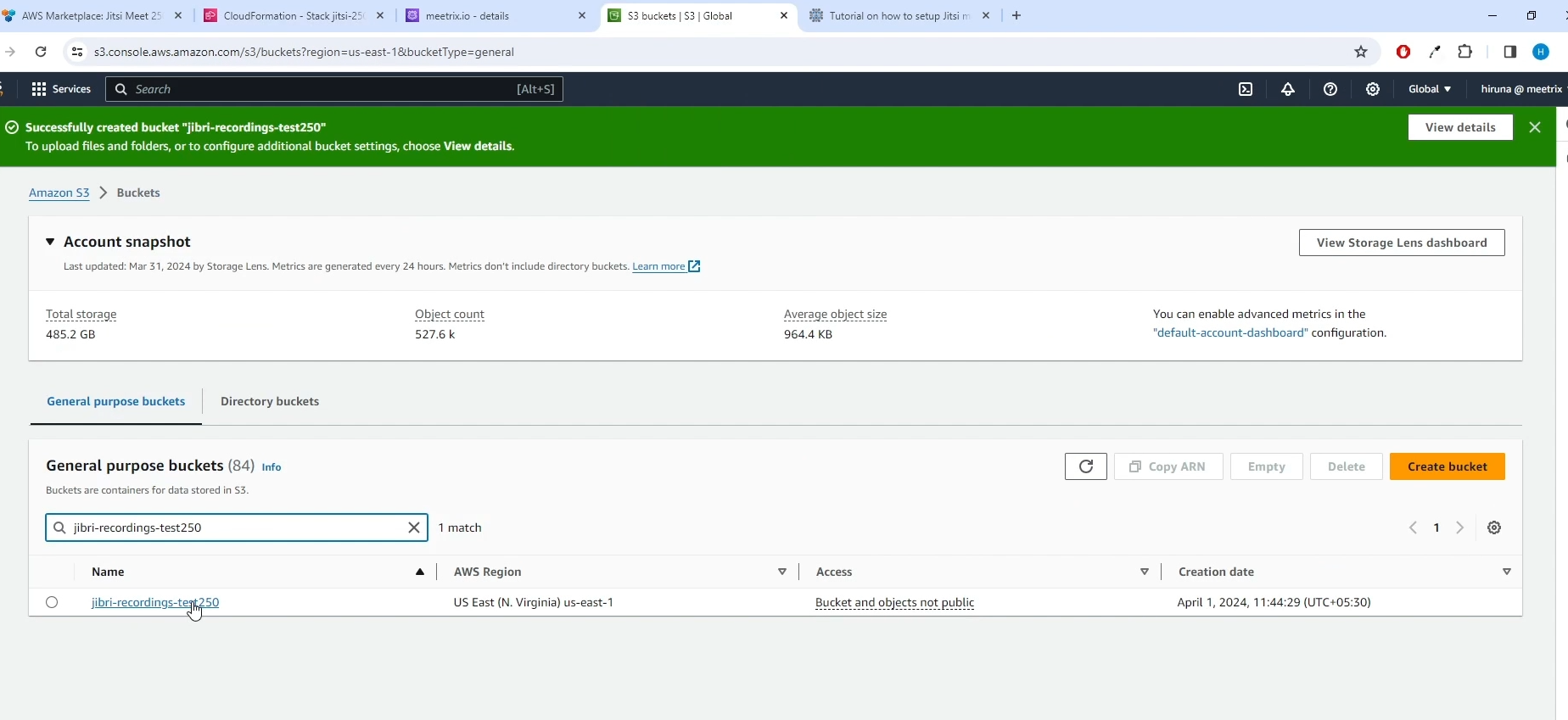Go forward in browser history
The height and width of the screenshot is (720, 1568).
(10, 52)
